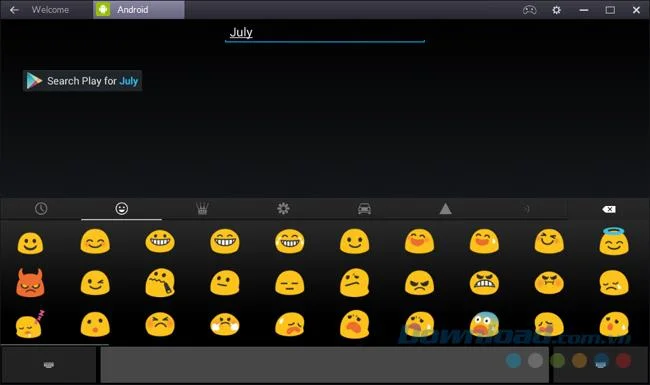Switch to the Welcome tab
This screenshot has height=385, width=650.
coord(50,10)
